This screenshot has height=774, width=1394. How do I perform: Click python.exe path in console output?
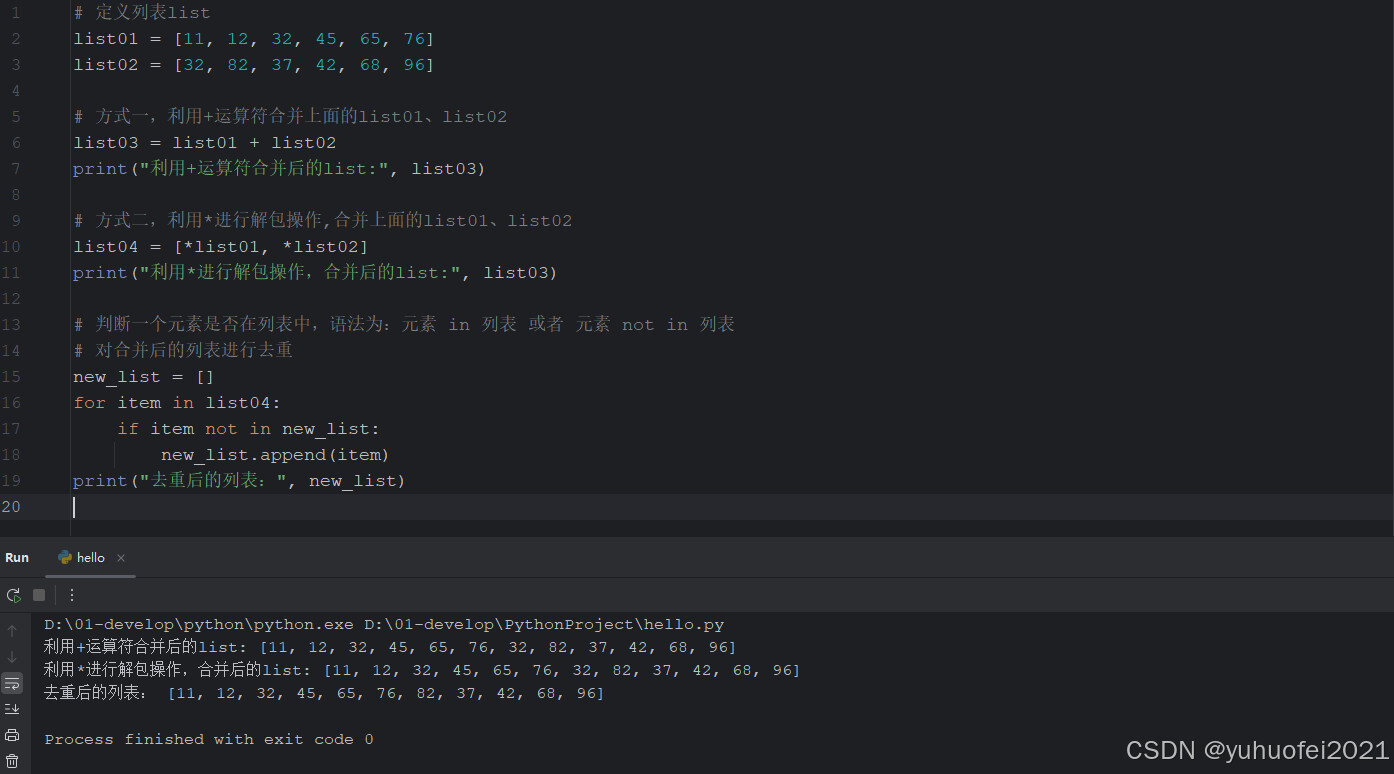[199, 625]
